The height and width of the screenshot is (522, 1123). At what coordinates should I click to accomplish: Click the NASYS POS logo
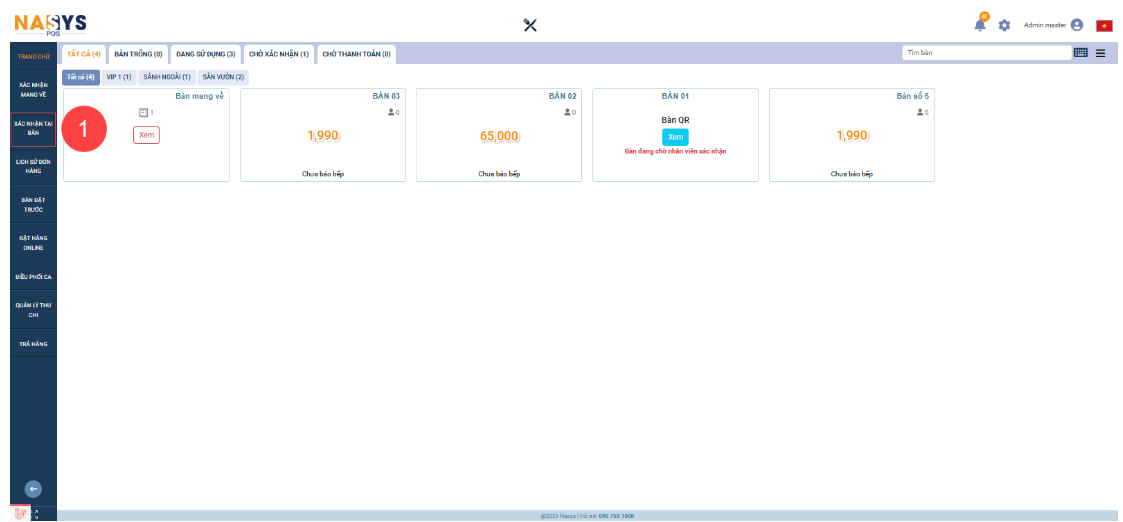(x=51, y=23)
